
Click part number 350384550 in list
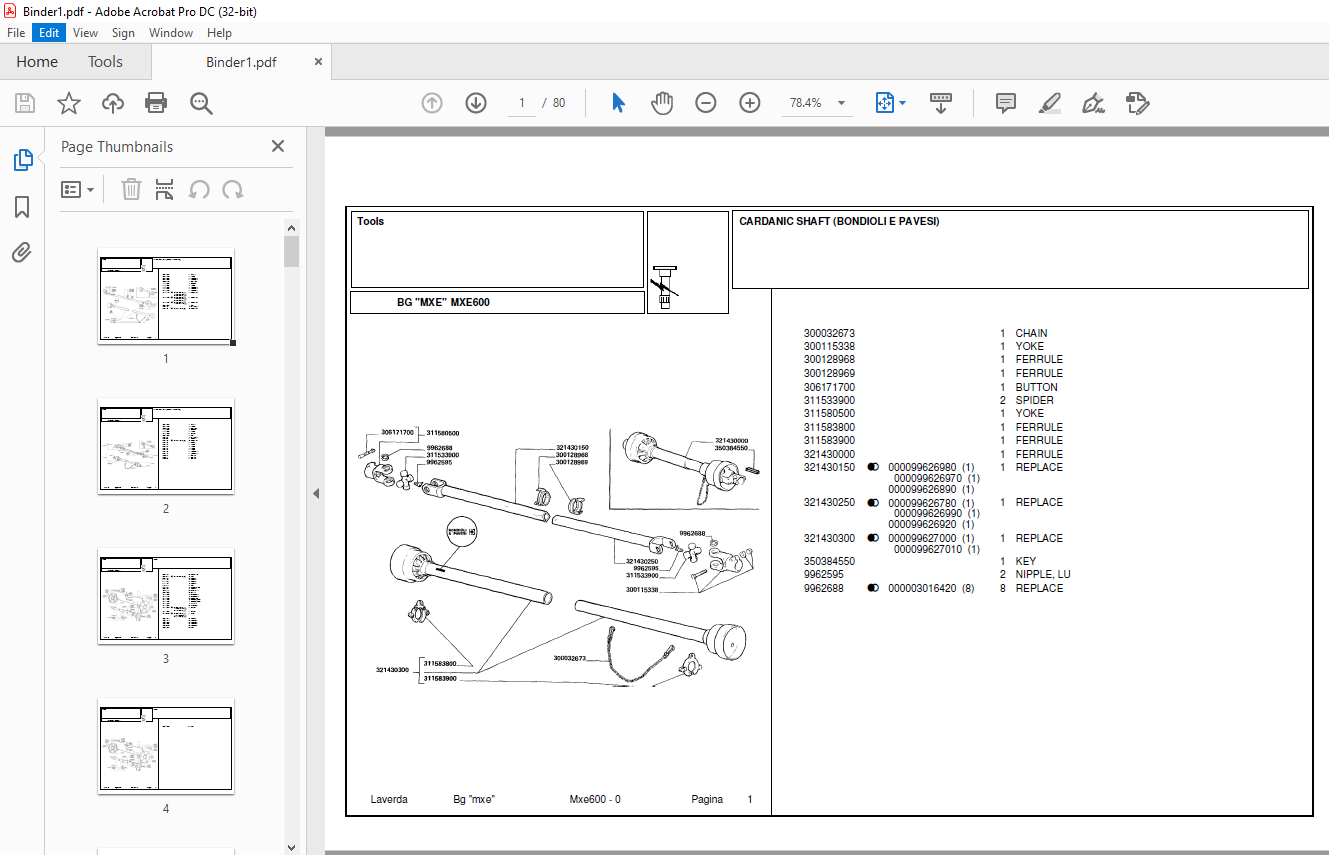point(829,562)
